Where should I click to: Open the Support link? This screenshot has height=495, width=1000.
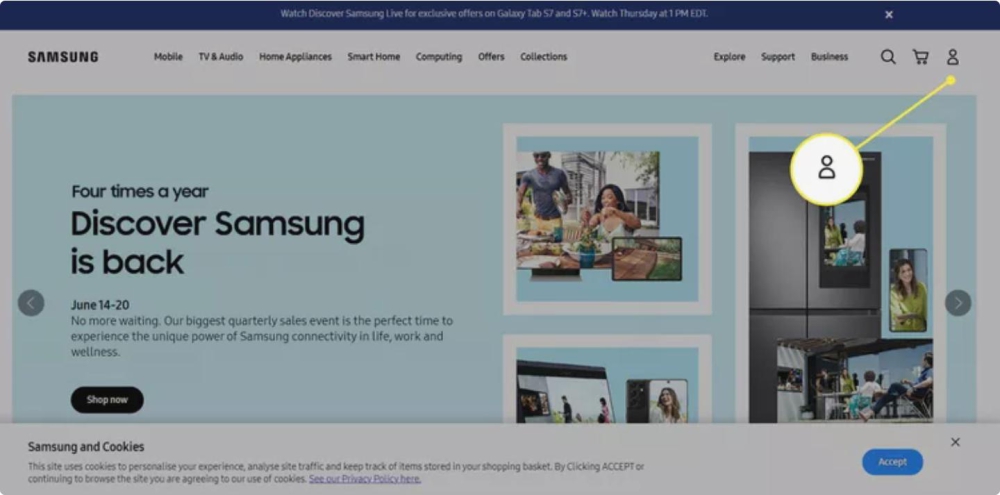click(778, 57)
